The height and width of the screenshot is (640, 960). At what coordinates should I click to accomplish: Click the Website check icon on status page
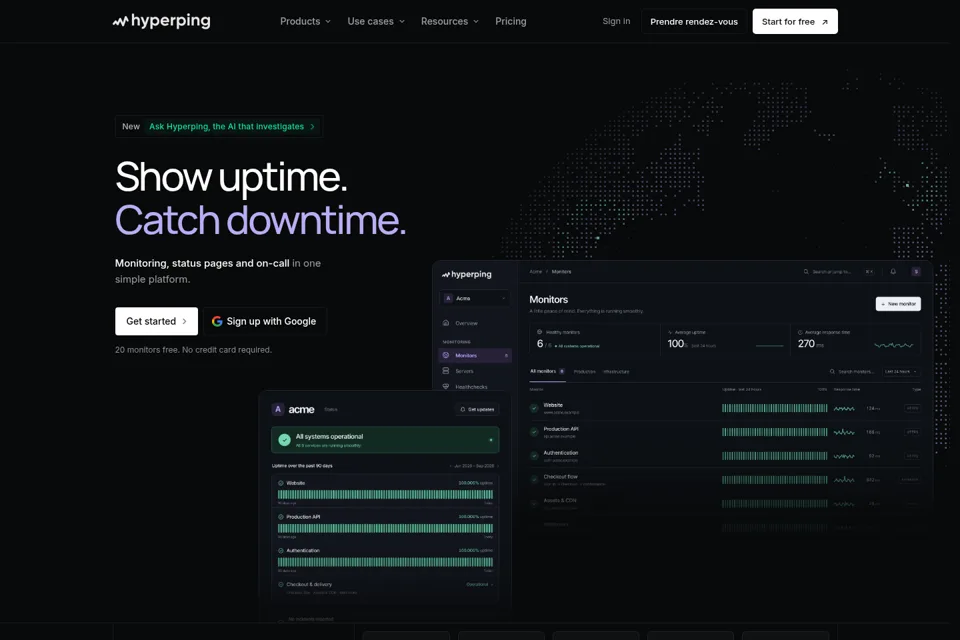coord(281,483)
